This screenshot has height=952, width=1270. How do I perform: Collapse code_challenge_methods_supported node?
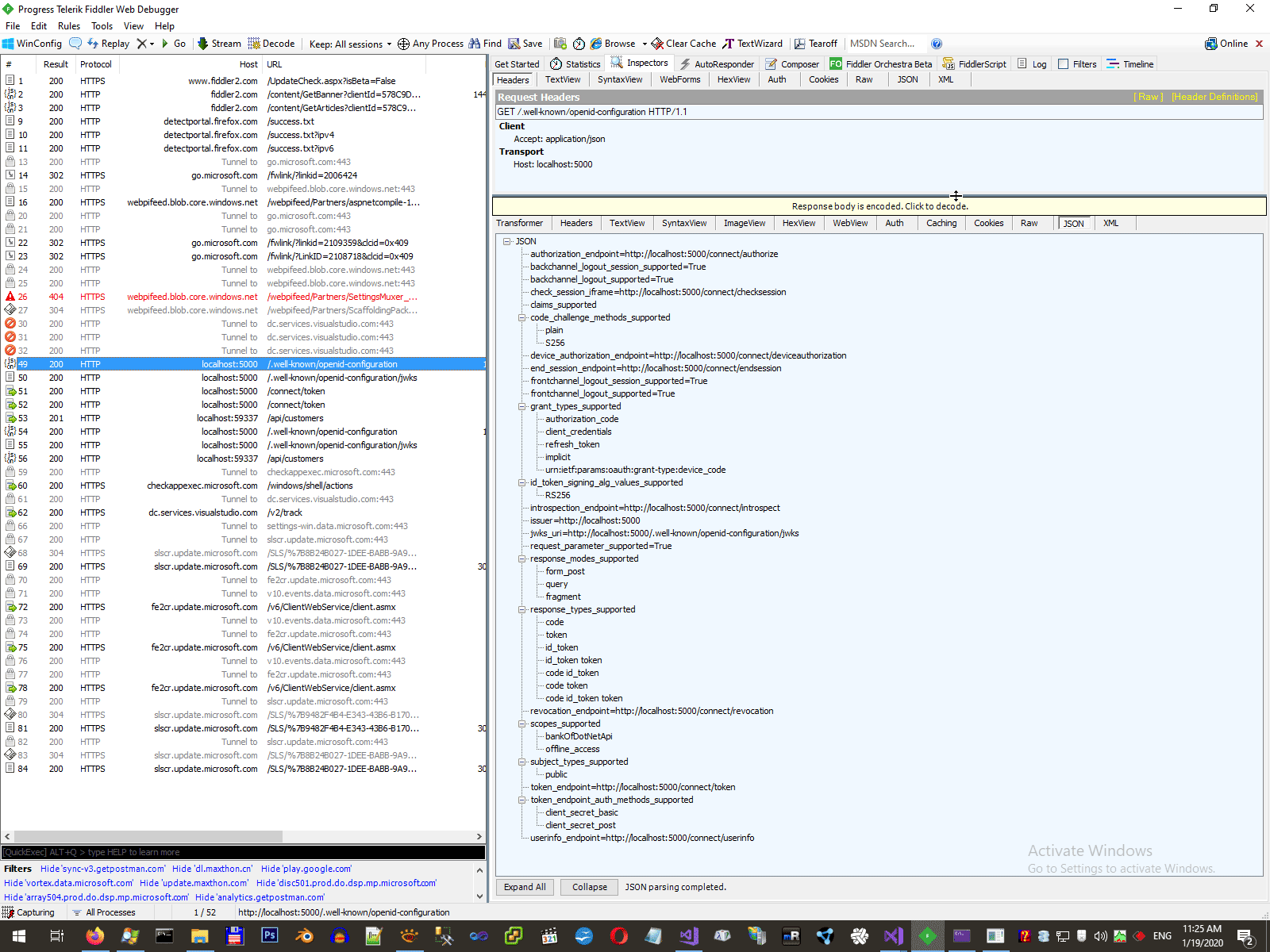pos(522,317)
